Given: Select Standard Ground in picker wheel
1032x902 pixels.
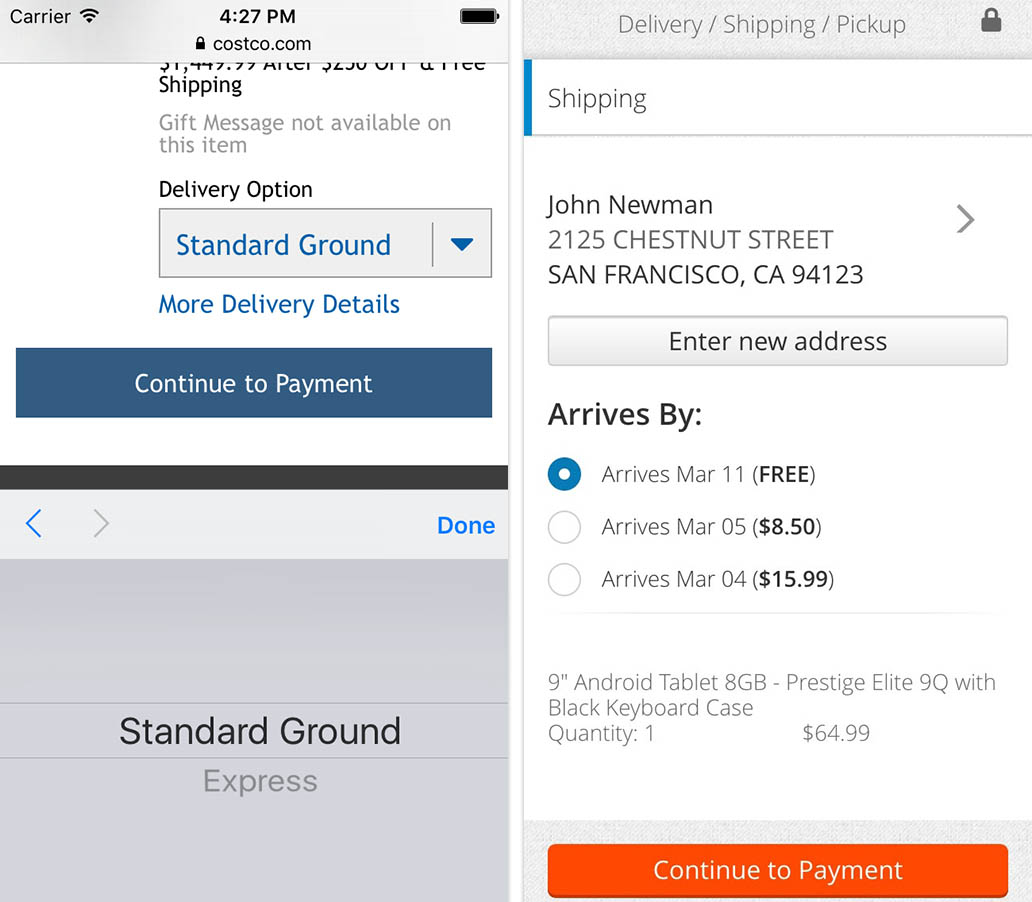Looking at the screenshot, I should [260, 731].
